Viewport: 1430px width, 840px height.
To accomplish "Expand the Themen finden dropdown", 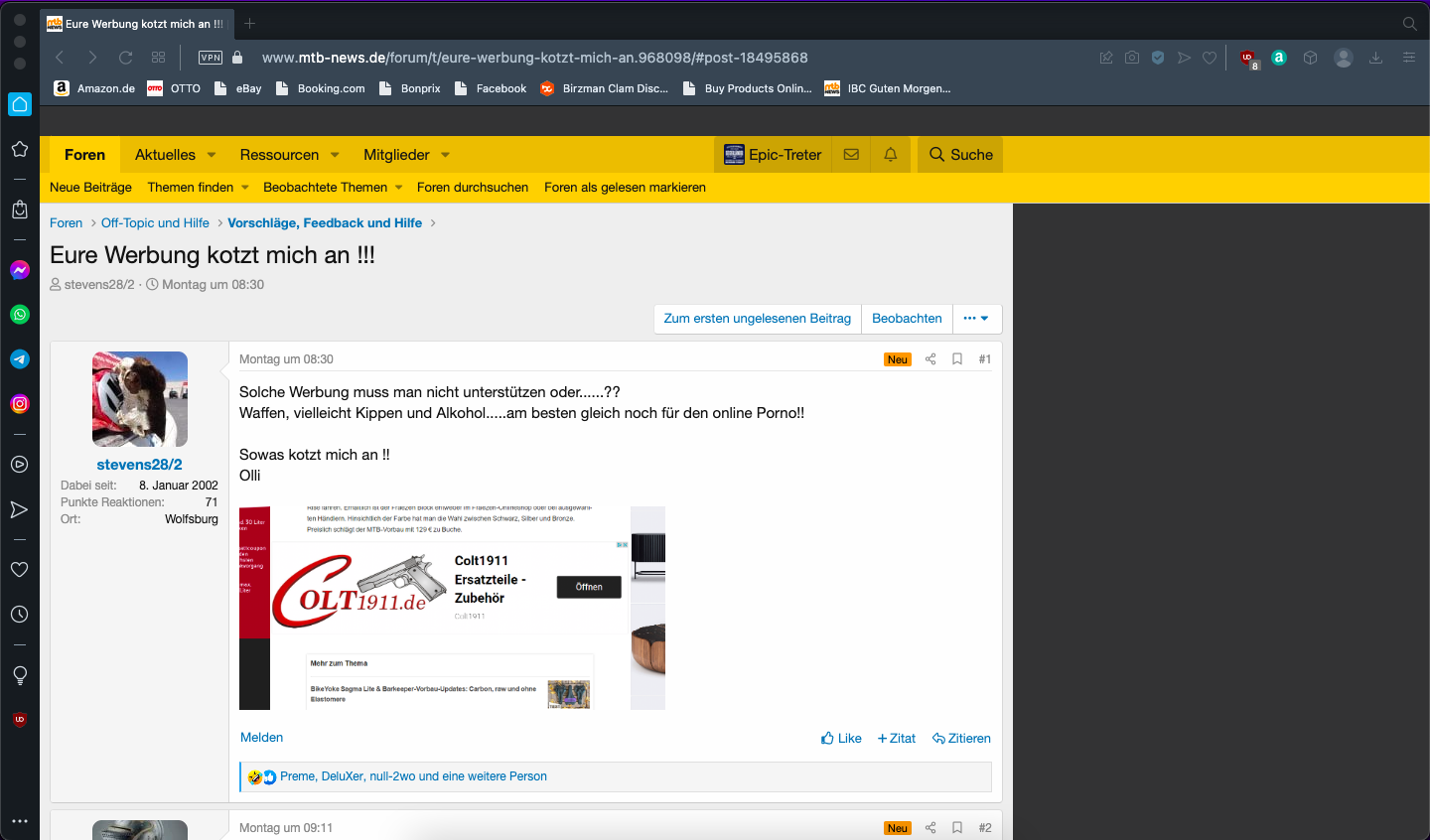I will click(x=245, y=188).
